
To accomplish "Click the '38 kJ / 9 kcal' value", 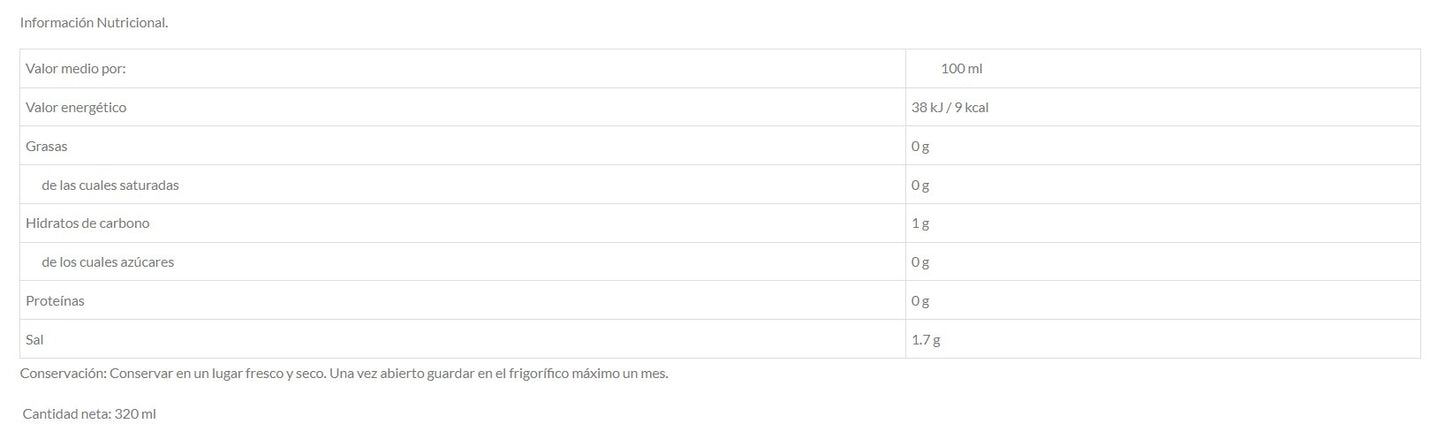I will (x=950, y=107).
